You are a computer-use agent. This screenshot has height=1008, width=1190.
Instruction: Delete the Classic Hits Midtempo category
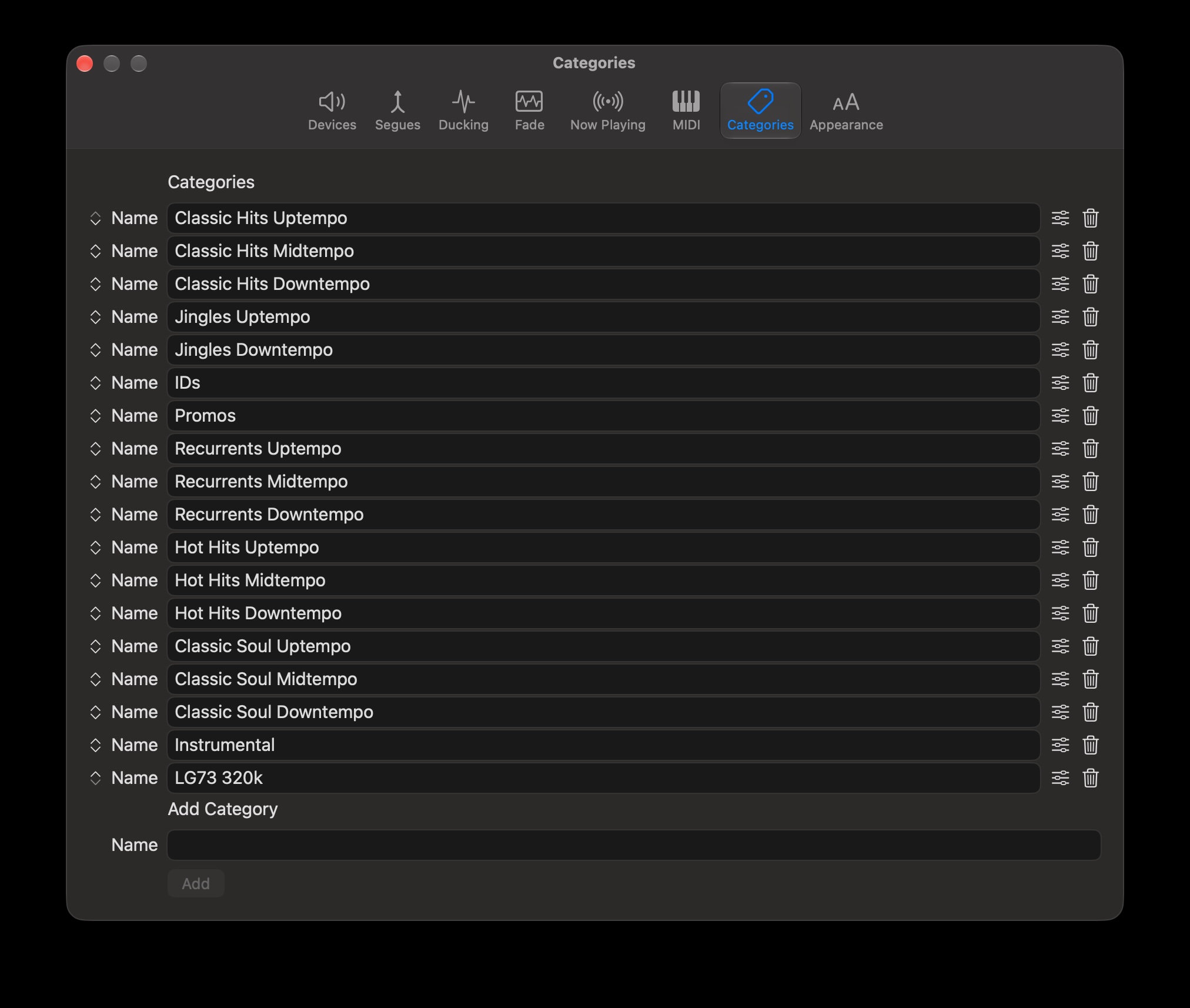(x=1091, y=251)
